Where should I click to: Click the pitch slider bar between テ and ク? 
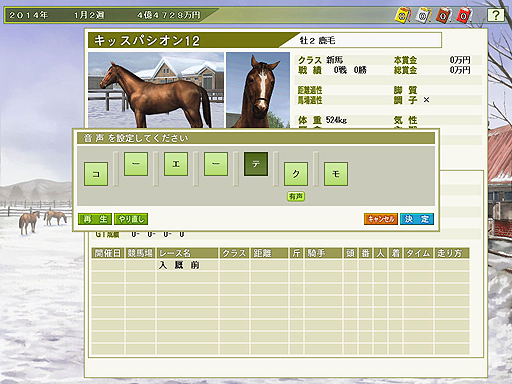click(x=276, y=169)
